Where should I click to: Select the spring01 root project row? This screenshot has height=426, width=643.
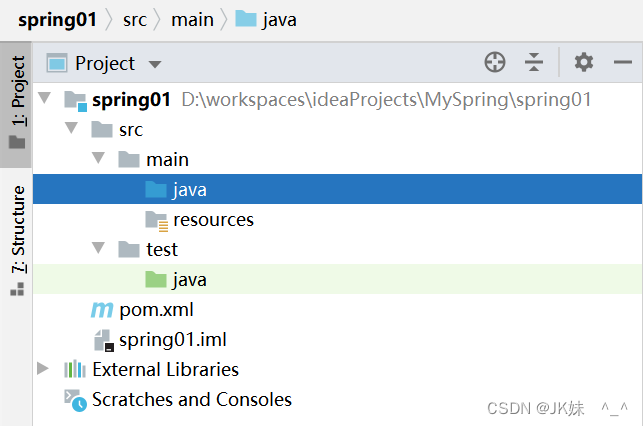point(337,100)
